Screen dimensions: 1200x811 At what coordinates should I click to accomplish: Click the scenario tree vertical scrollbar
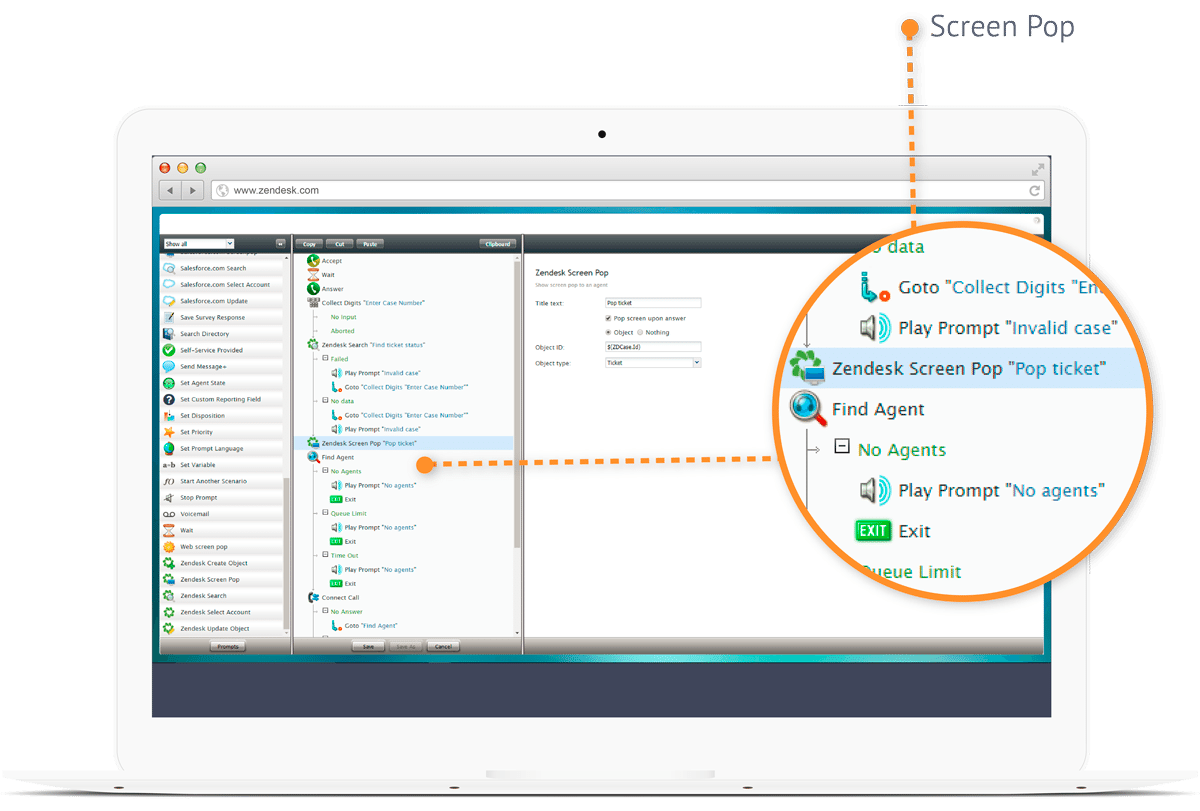pyautogui.click(x=517, y=404)
